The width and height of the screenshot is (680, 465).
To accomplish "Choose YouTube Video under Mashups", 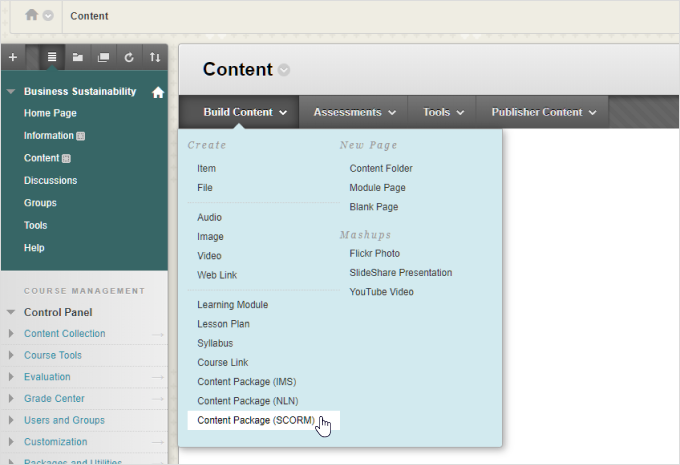I will coord(381,292).
